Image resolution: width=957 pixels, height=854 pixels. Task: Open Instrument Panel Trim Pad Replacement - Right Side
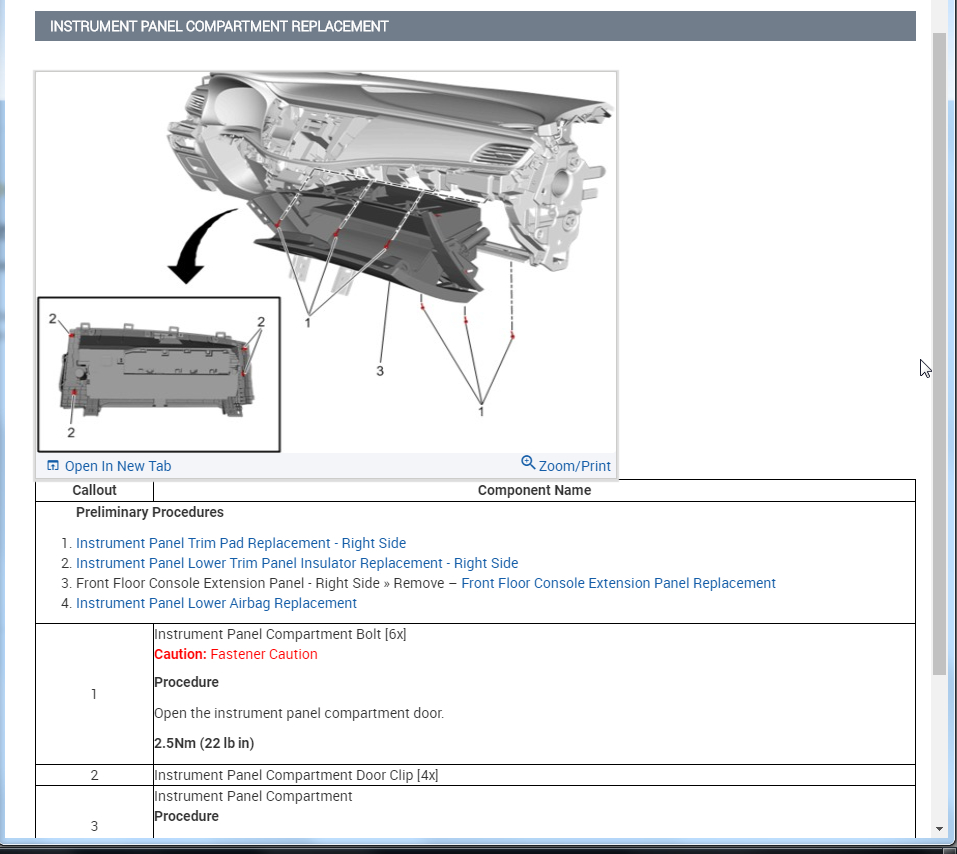241,543
